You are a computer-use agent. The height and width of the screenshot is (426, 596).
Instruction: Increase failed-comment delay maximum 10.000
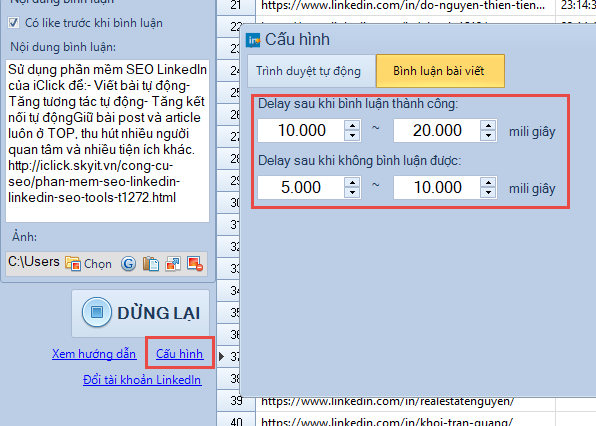pos(488,182)
